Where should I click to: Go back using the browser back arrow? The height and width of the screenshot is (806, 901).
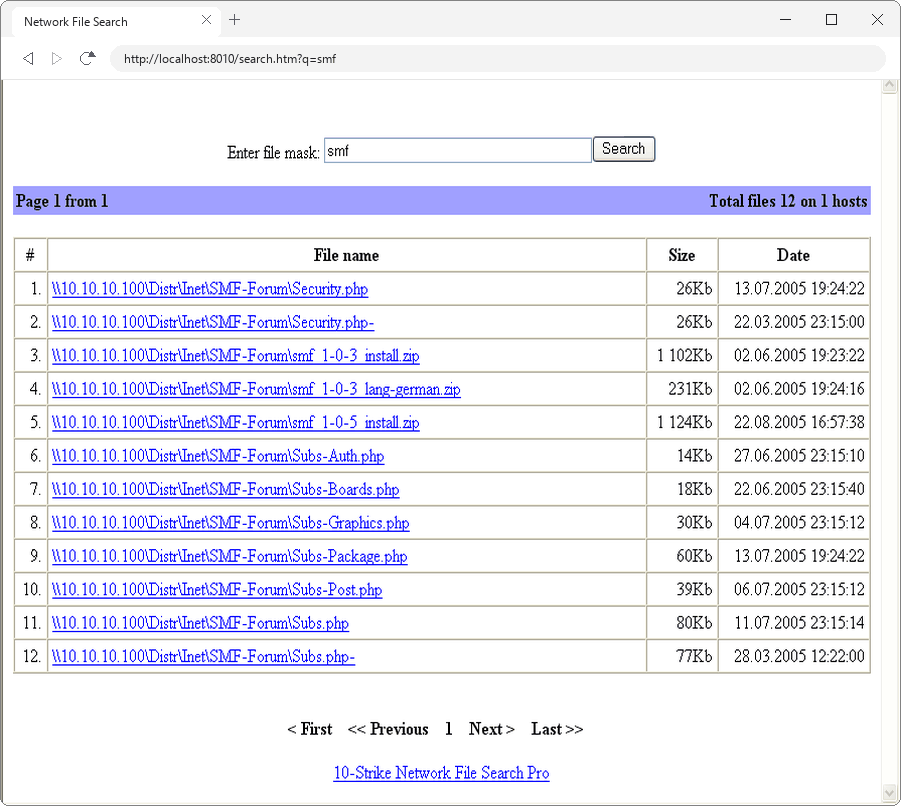pos(28,59)
